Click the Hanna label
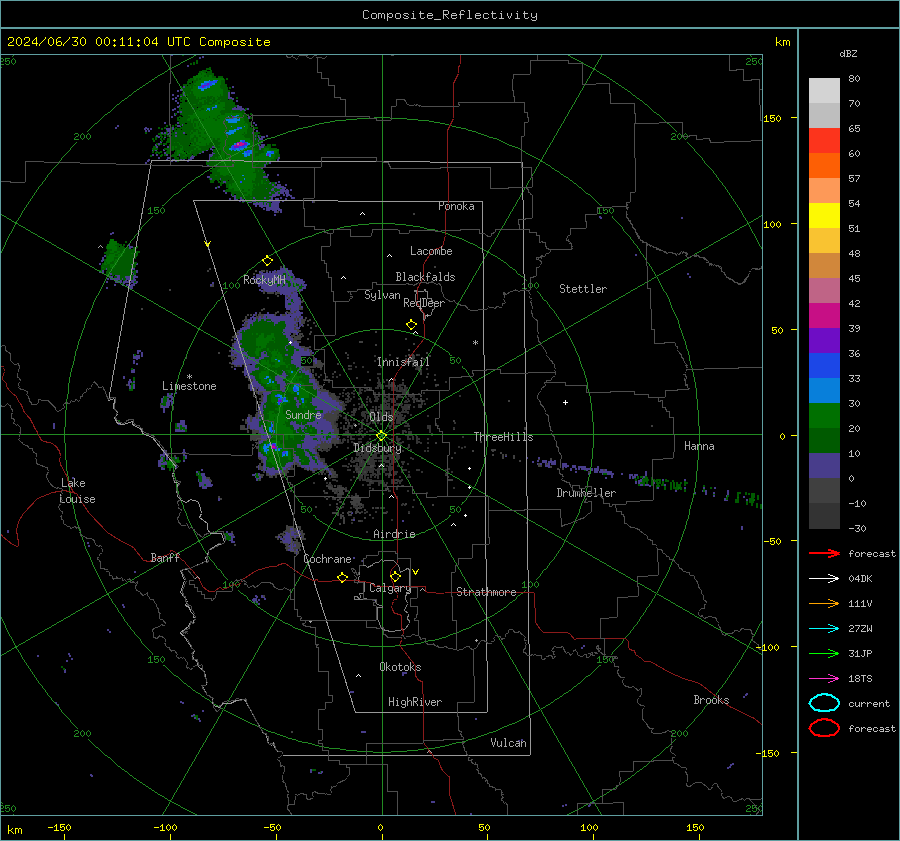The image size is (900, 841). click(699, 446)
